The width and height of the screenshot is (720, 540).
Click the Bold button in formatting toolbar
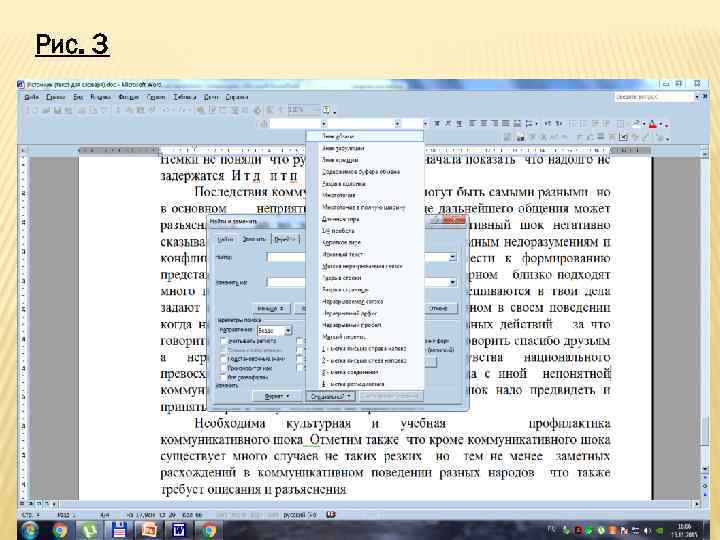[437, 124]
